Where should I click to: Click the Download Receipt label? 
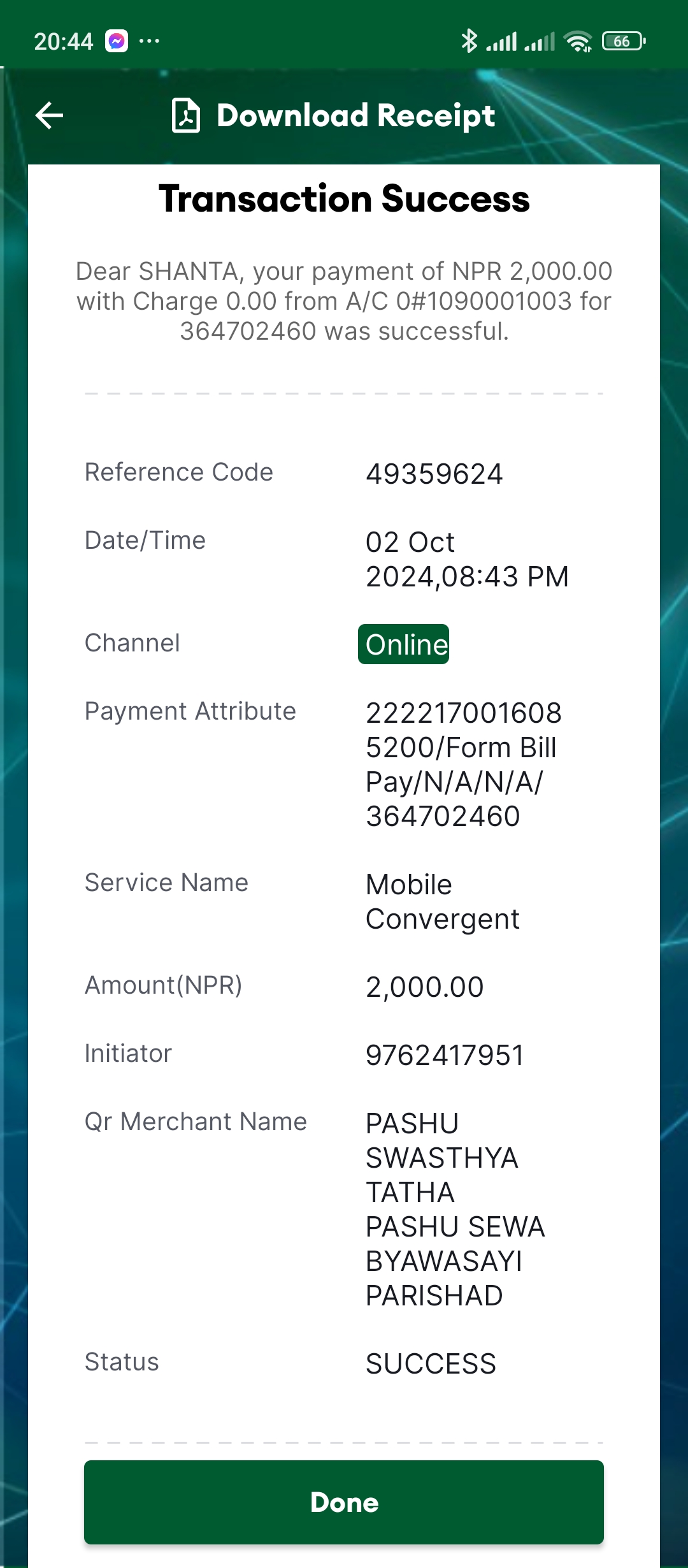[355, 115]
